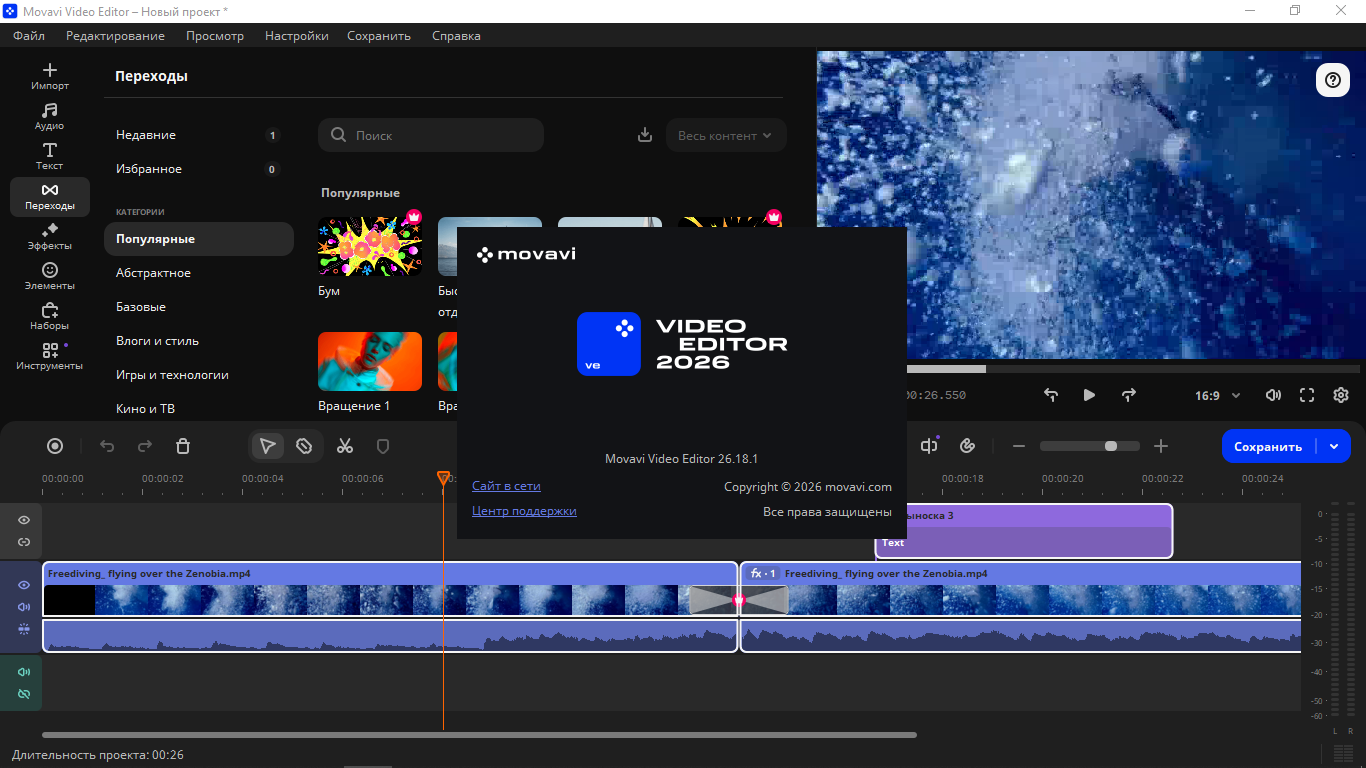Open the Файл menu

point(29,36)
